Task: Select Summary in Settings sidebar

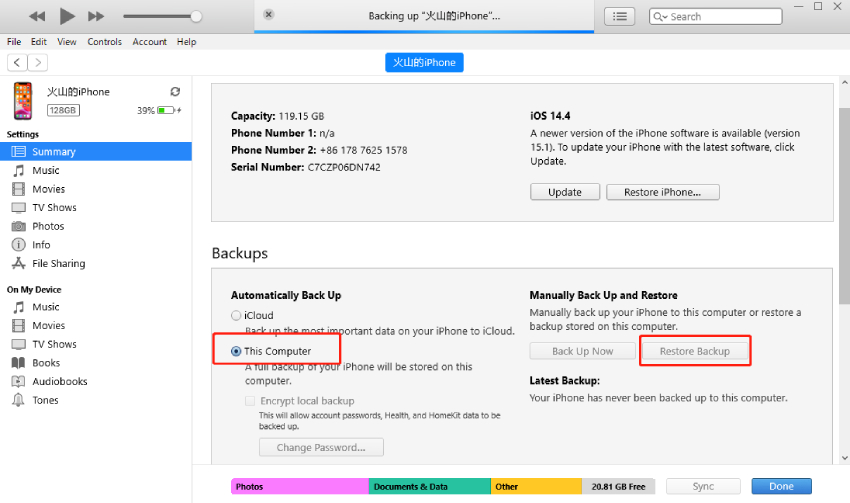Action: [96, 151]
